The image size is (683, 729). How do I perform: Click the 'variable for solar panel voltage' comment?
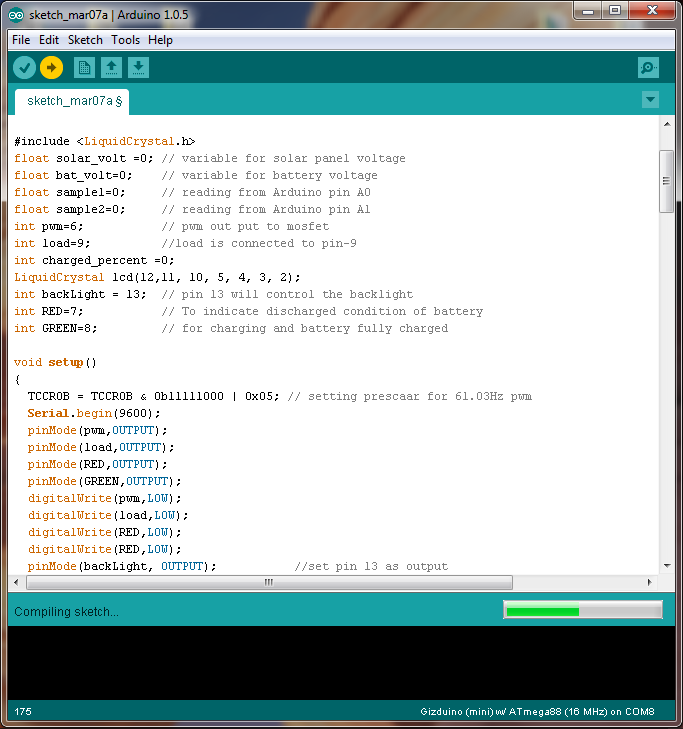coord(284,159)
